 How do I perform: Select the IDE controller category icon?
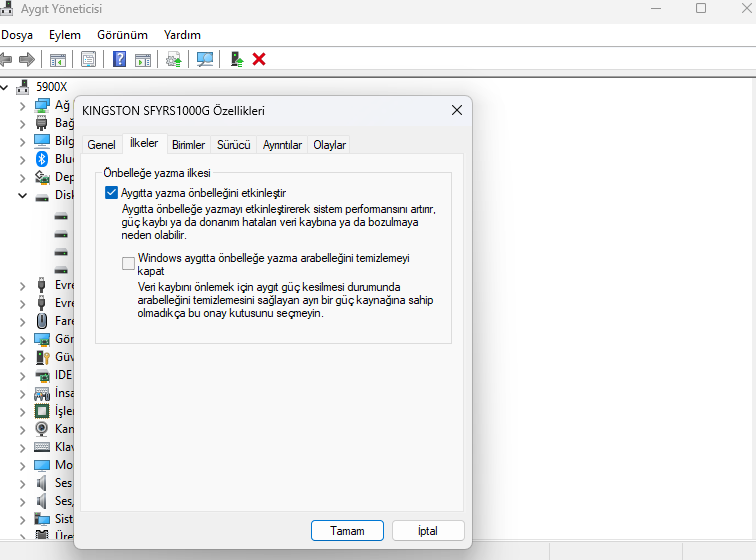tap(42, 375)
